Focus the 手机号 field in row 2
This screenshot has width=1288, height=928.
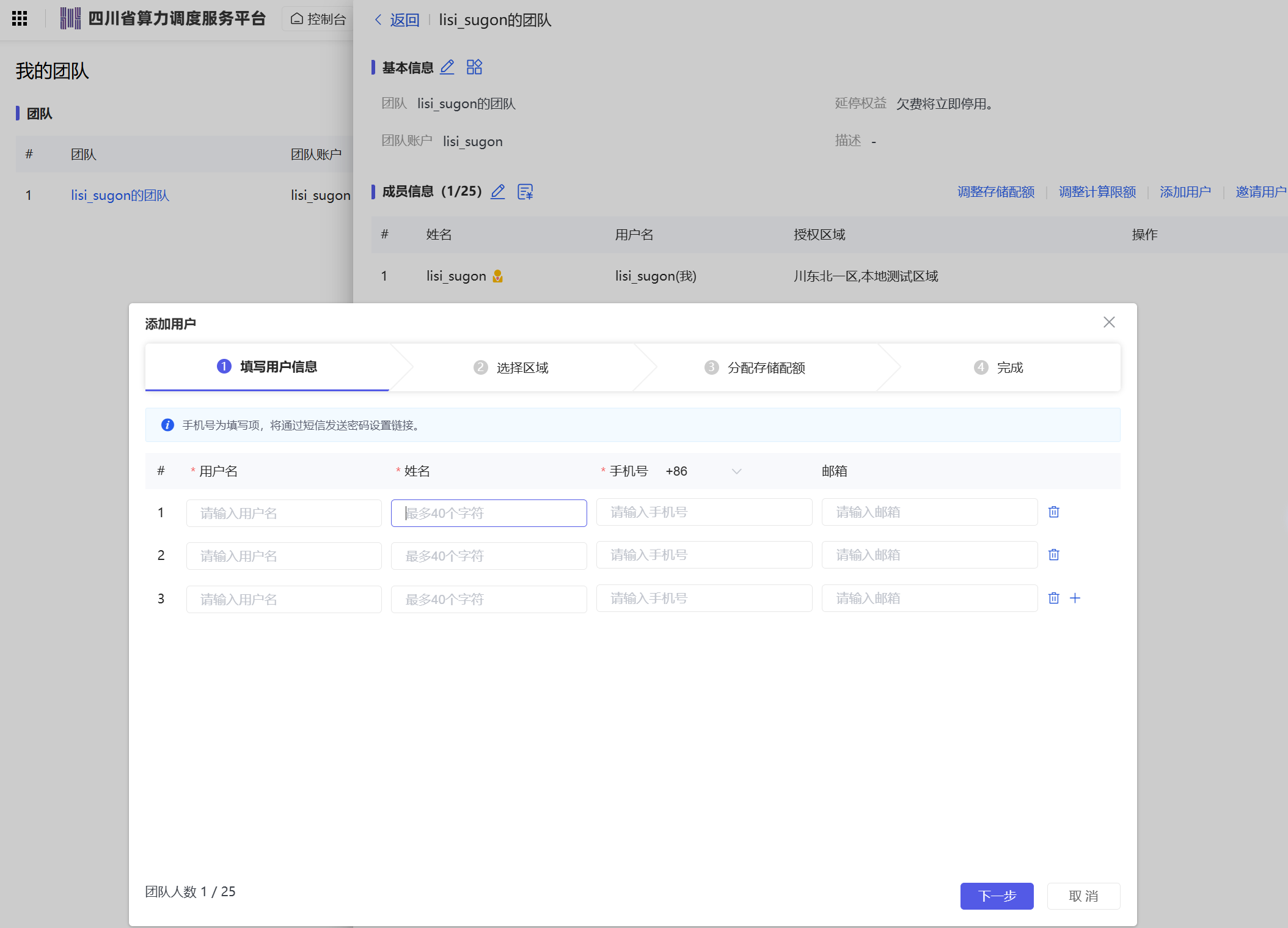coord(704,554)
